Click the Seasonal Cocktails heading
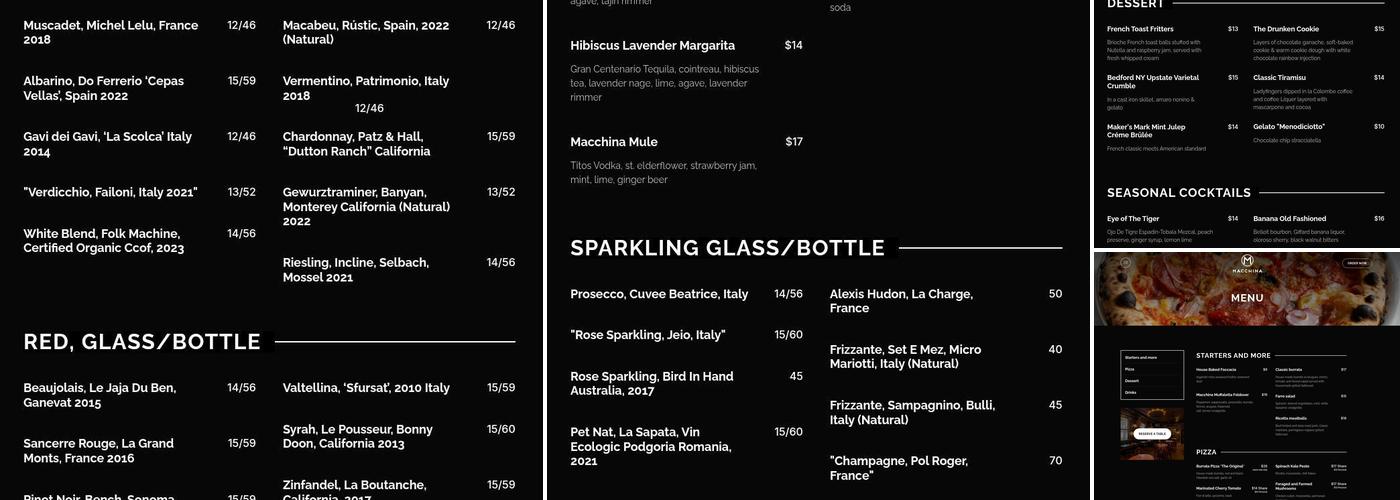Image resolution: width=1400 pixels, height=500 pixels. 1178,192
